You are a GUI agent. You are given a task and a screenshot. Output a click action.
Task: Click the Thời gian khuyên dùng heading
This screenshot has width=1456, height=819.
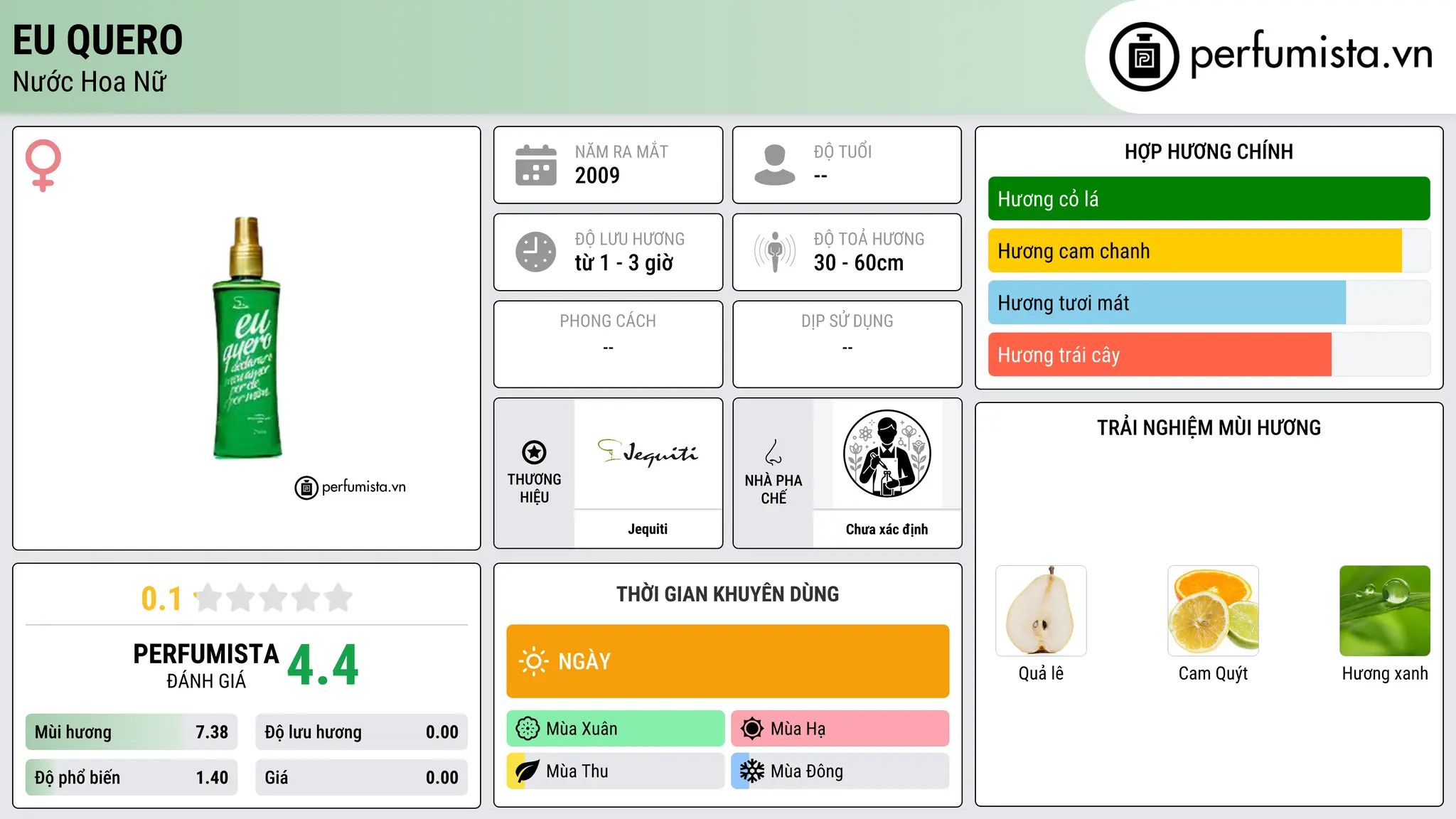728,594
